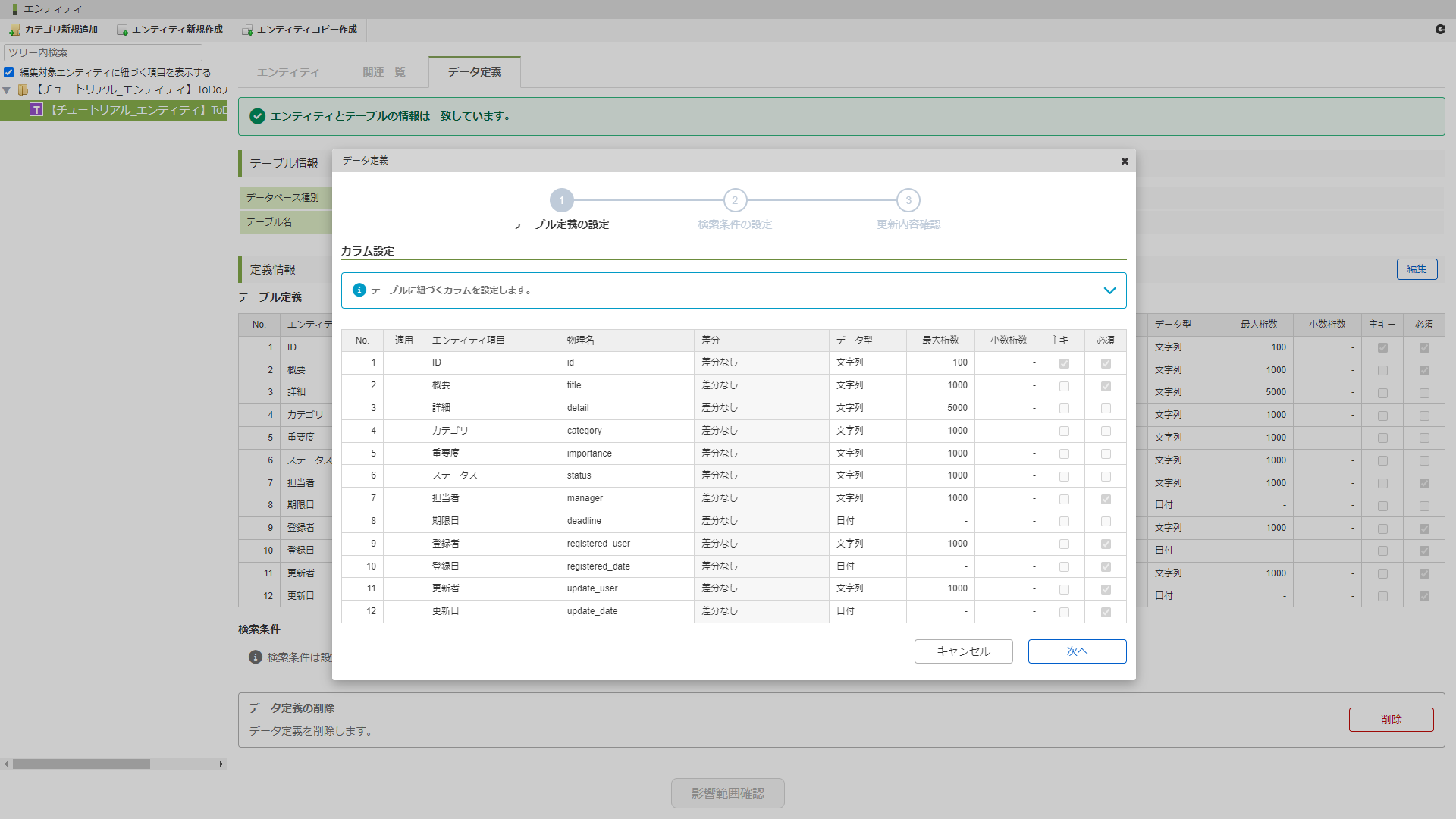This screenshot has height=819, width=1456.
Task: Click the データベース種別 label
Action: [x=282, y=197]
